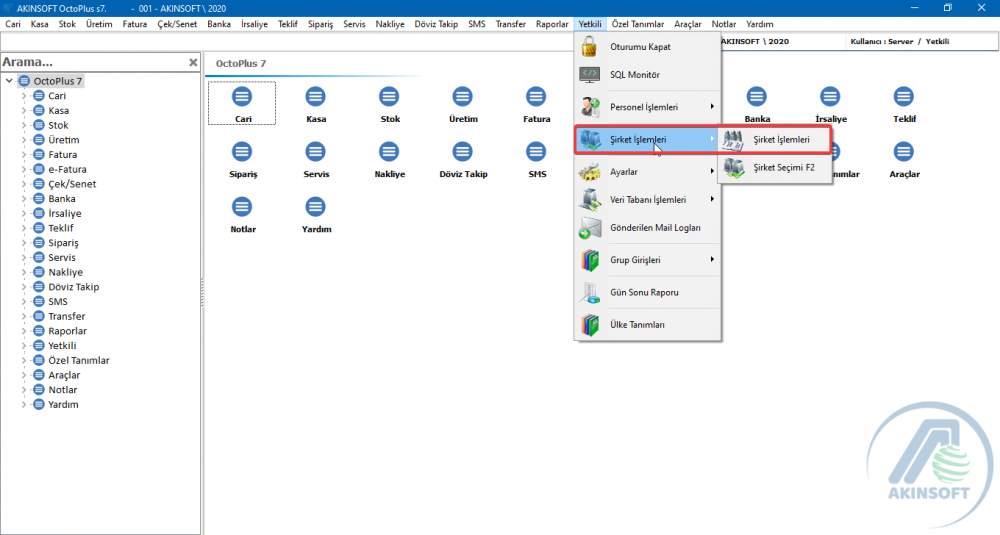Open the Sipariş module icon in the main panel

click(242, 152)
